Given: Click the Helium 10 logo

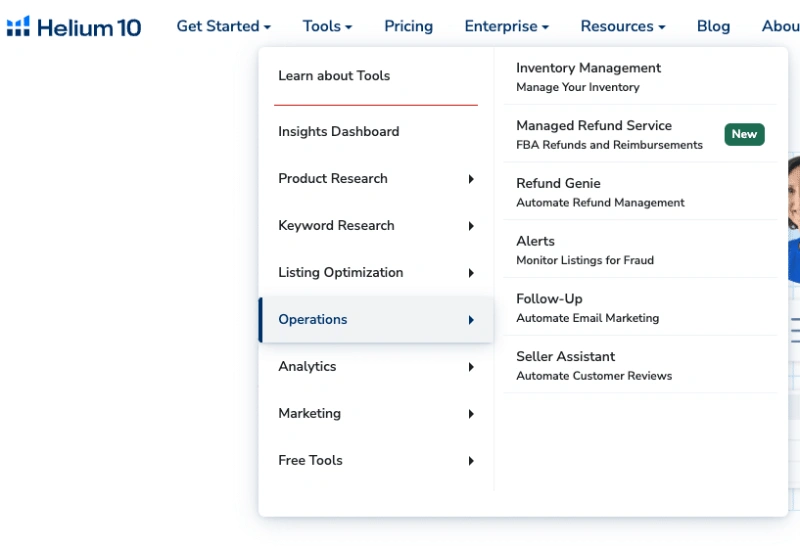Looking at the screenshot, I should [74, 27].
